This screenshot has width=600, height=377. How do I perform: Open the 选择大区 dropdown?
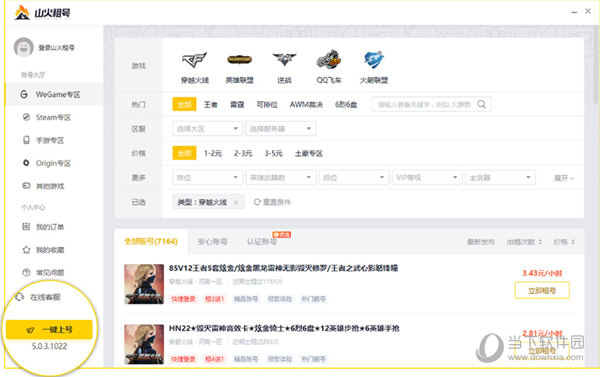coord(207,129)
